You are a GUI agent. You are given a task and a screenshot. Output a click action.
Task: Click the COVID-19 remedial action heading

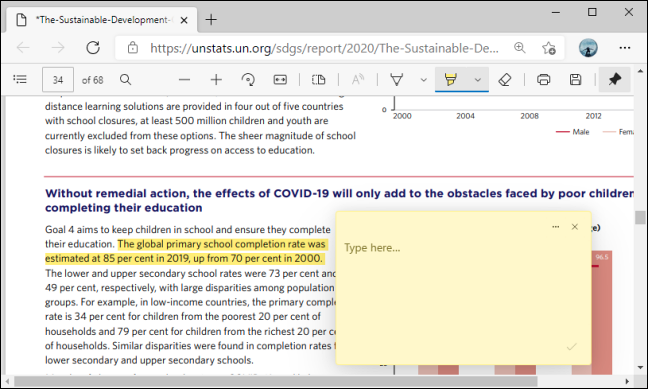coord(339,200)
